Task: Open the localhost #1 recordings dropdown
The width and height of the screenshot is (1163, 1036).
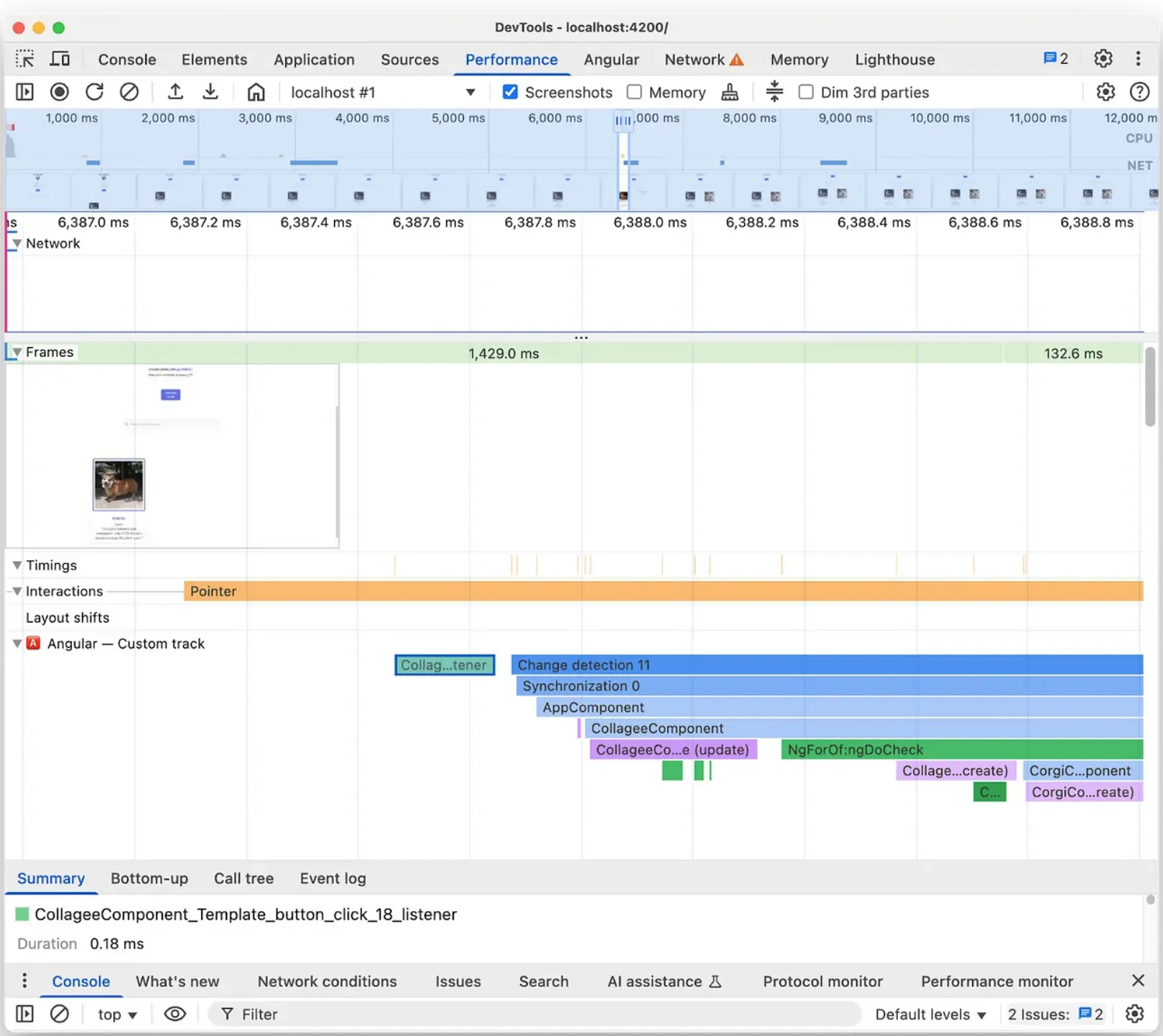Action: pyautogui.click(x=471, y=92)
